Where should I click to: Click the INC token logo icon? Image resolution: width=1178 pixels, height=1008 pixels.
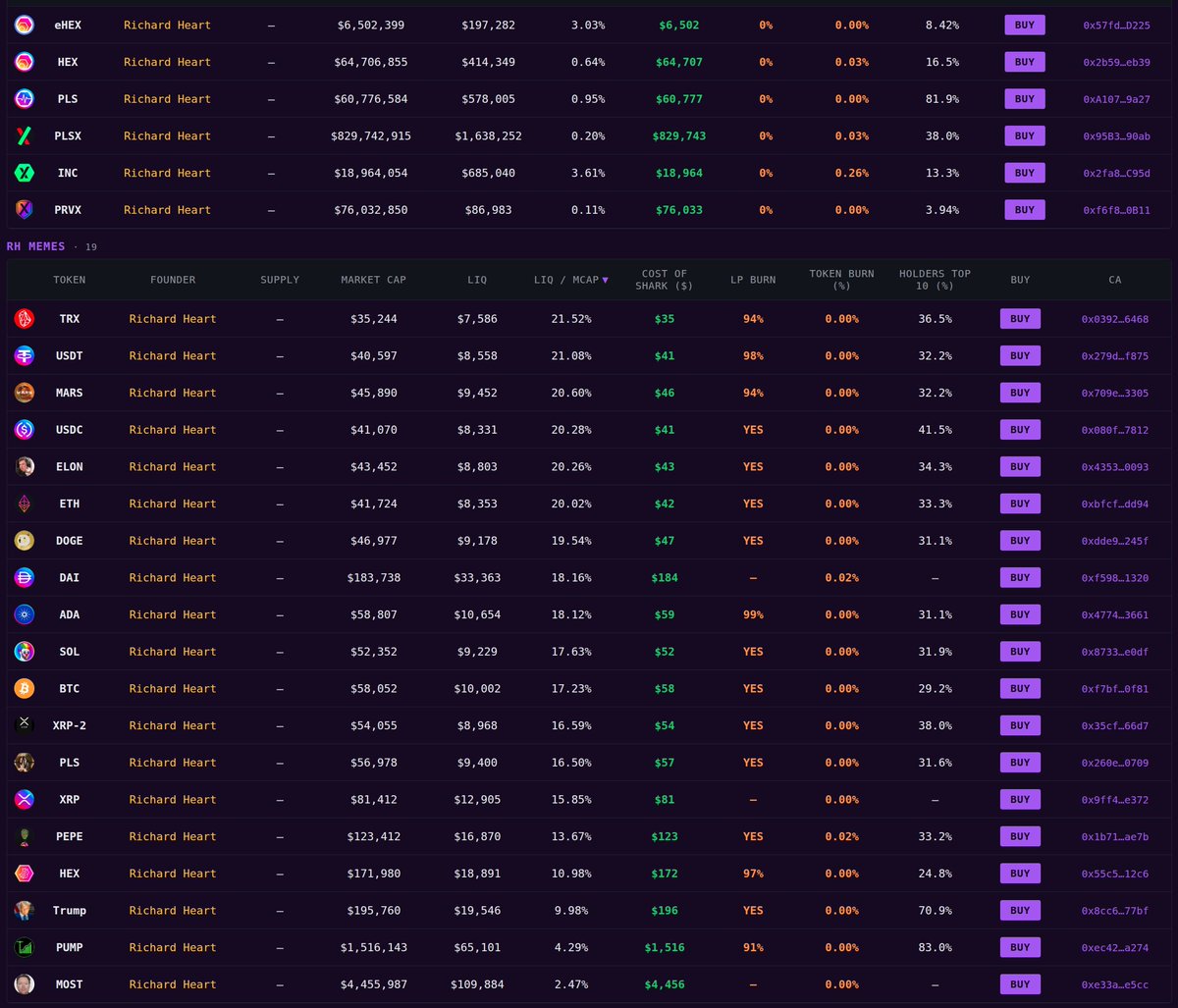pyautogui.click(x=25, y=173)
